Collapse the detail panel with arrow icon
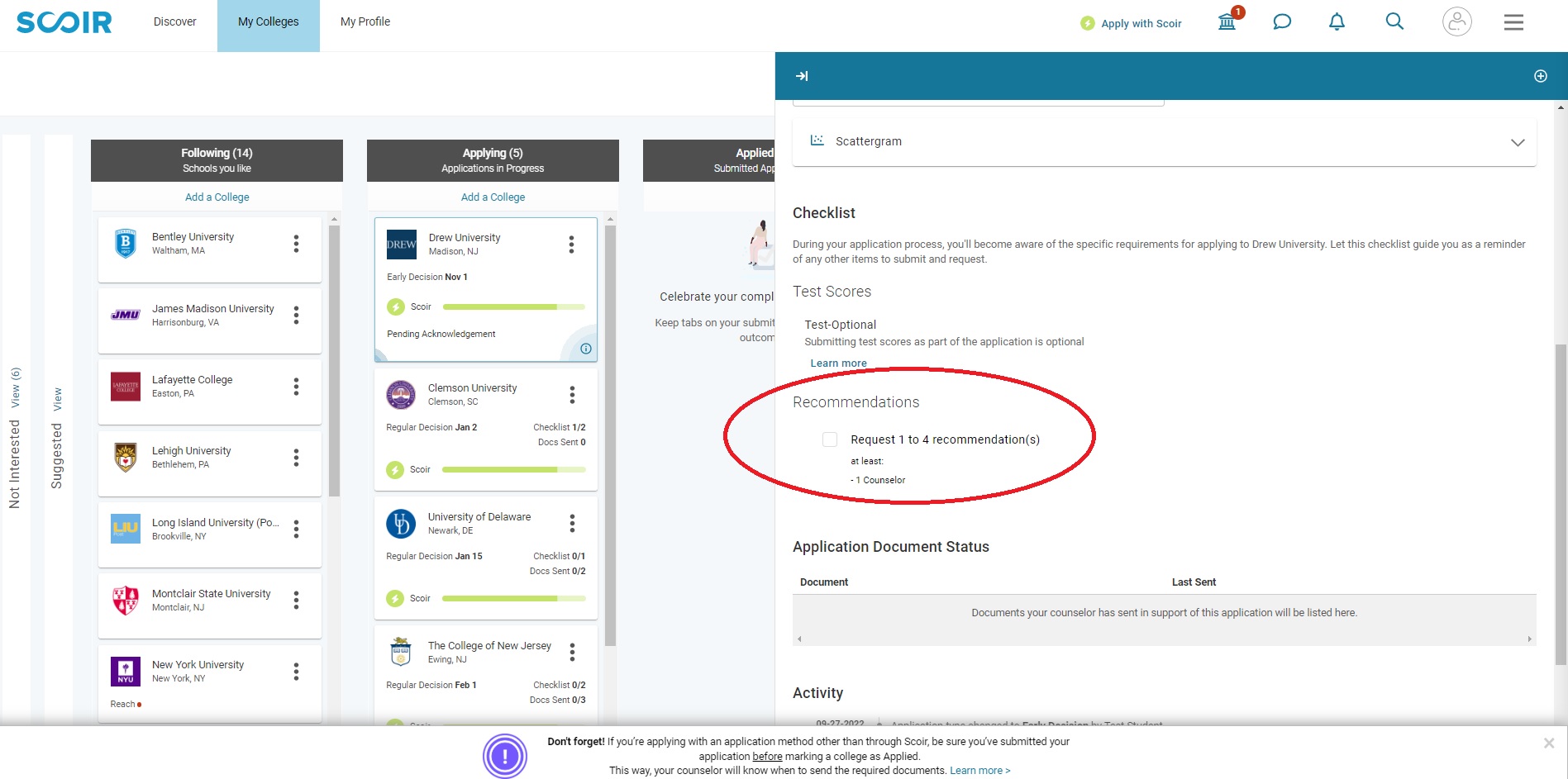The image size is (1568, 779). [x=802, y=76]
